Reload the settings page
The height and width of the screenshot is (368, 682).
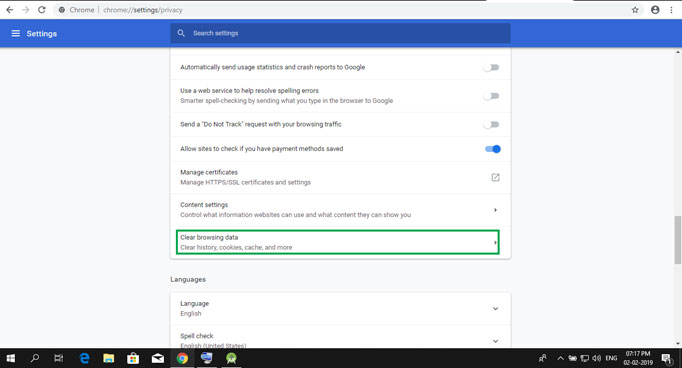42,10
